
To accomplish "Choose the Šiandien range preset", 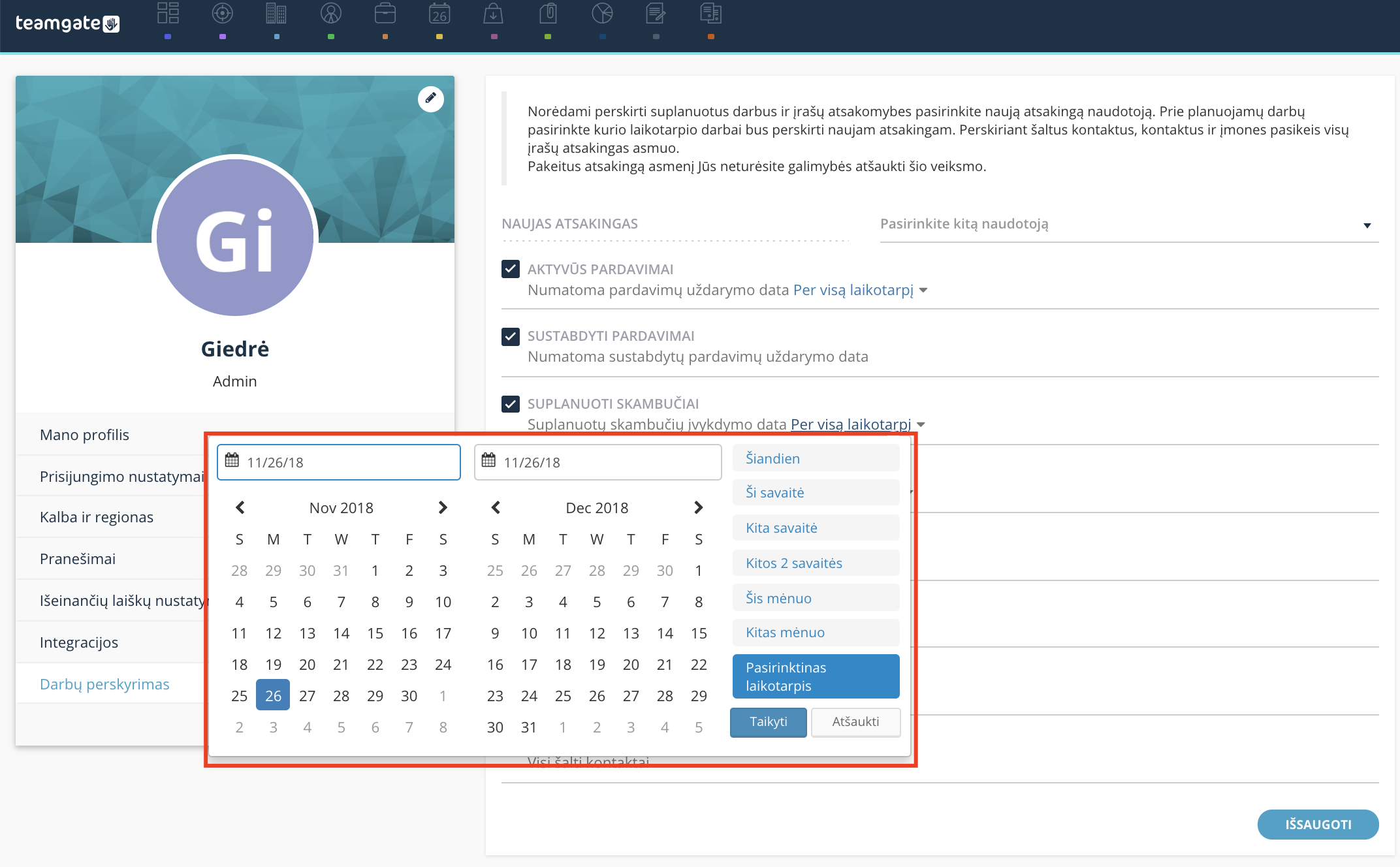I will (x=816, y=458).
